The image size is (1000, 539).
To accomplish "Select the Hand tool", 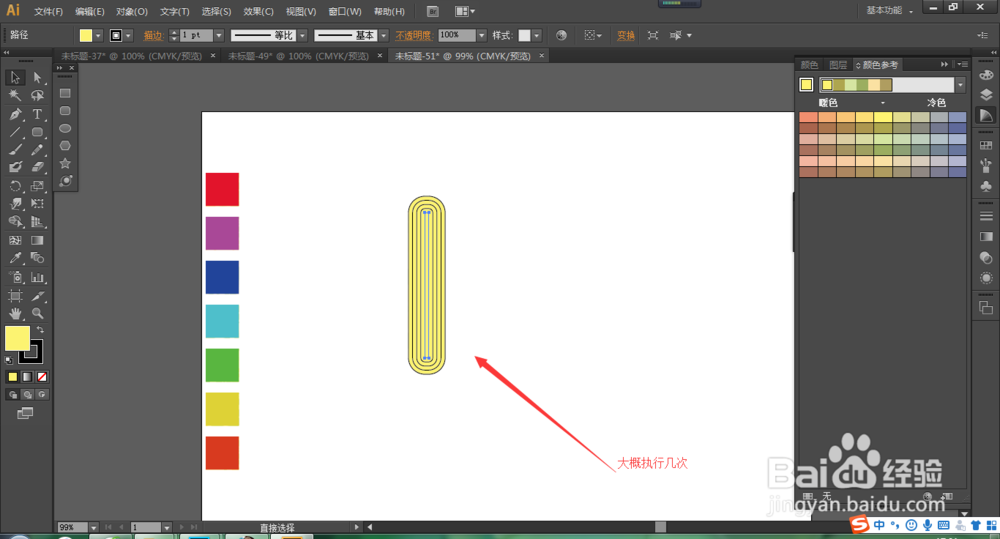I will 15,313.
